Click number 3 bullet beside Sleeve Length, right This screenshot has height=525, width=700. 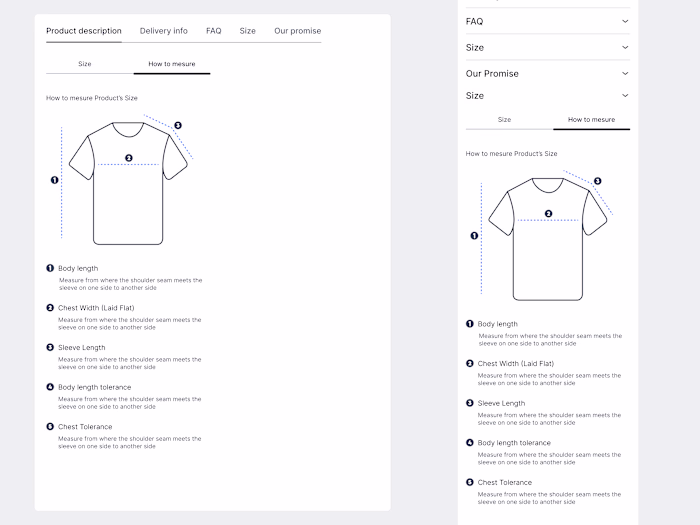point(470,403)
